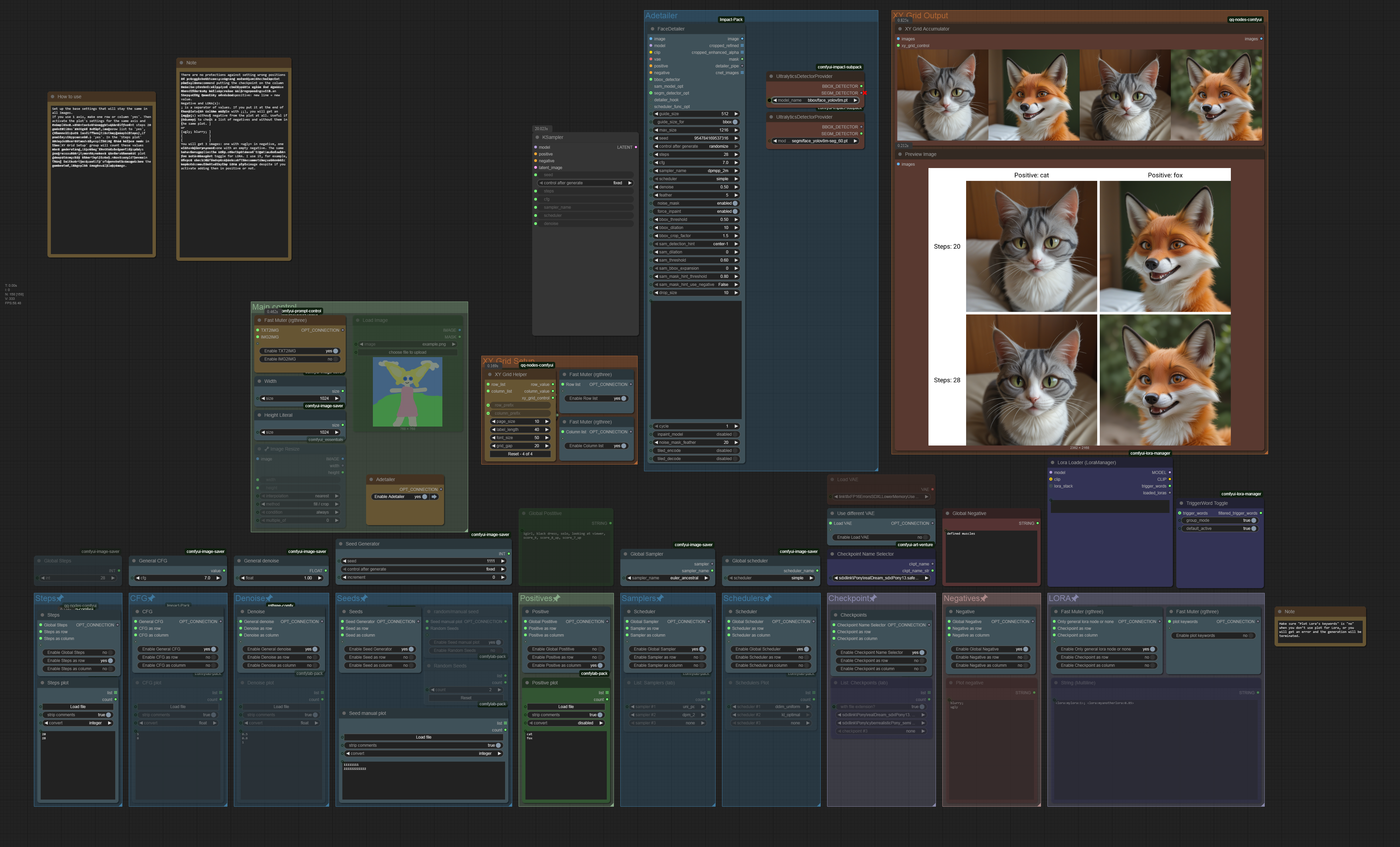Toggle Enable Steps as row switch
This screenshot has height=847, width=1400.
(110, 661)
